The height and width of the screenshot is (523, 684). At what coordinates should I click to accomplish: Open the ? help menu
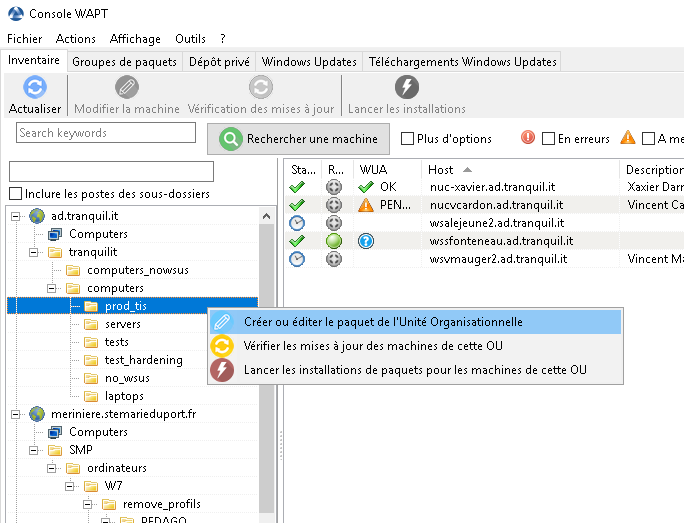[223, 39]
